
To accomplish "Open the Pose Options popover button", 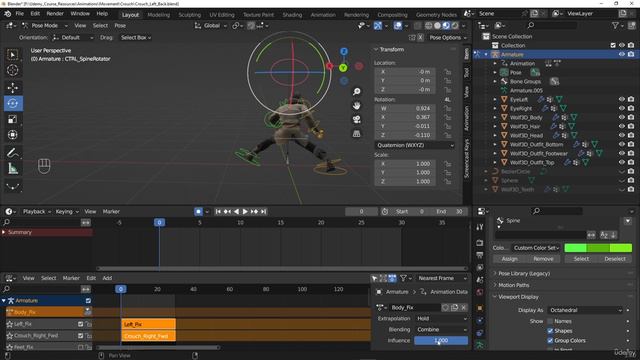I will (x=448, y=38).
